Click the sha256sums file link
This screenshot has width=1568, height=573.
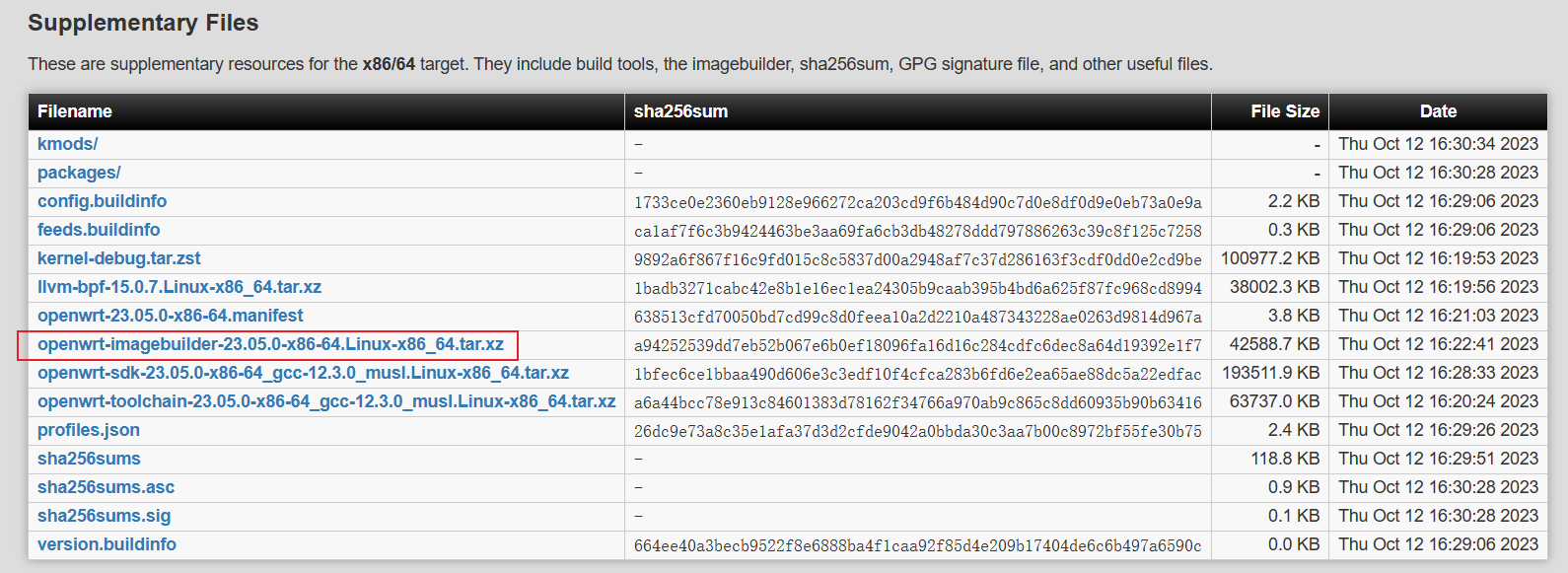click(89, 459)
